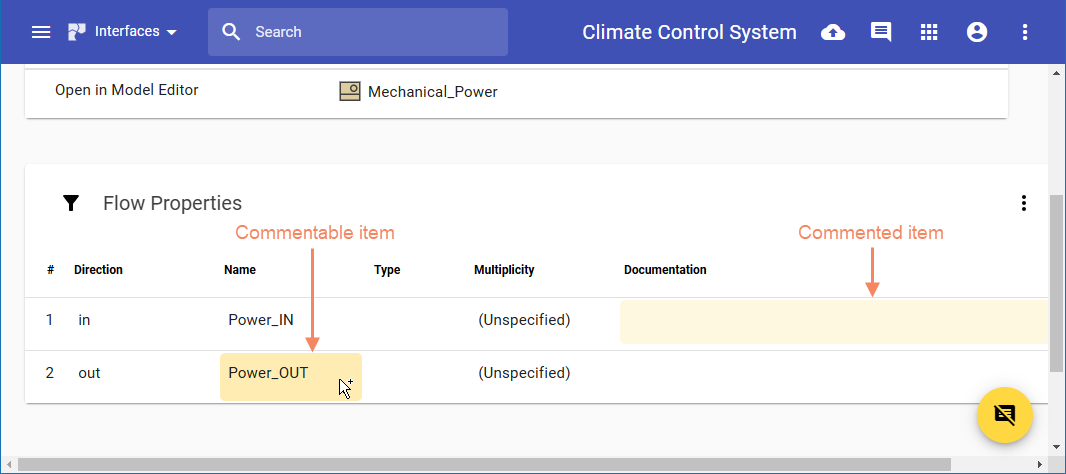Open the header's vertical dots menu
The image size is (1066, 474).
[x=1025, y=32]
